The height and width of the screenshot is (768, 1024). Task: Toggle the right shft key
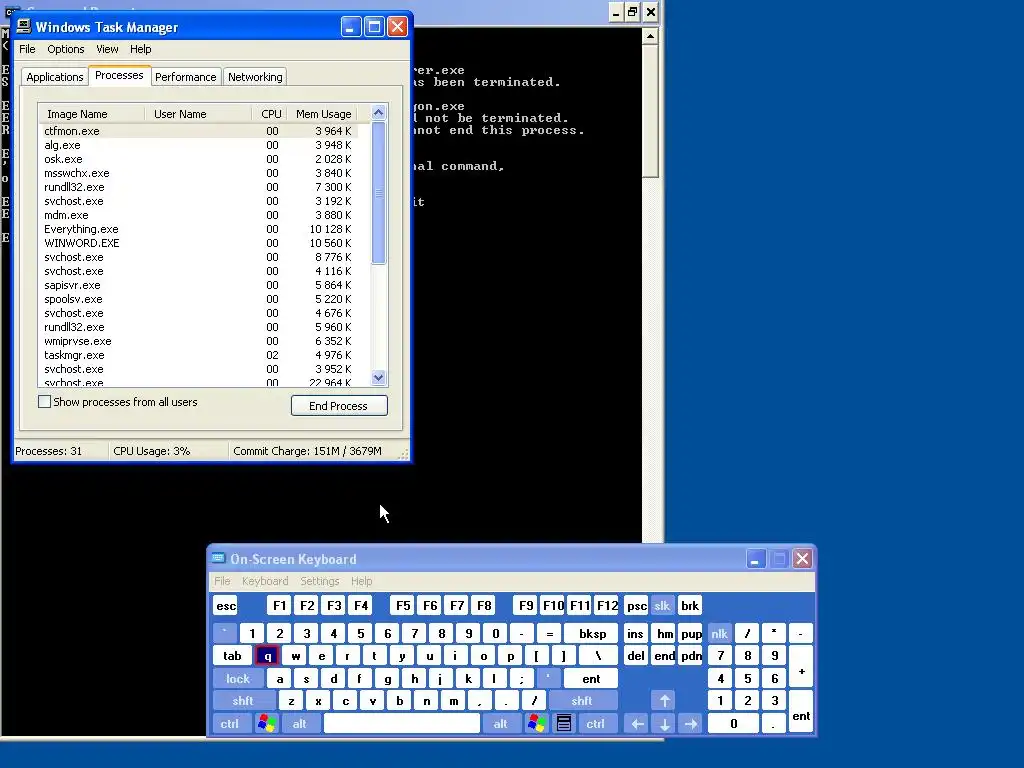click(x=581, y=701)
